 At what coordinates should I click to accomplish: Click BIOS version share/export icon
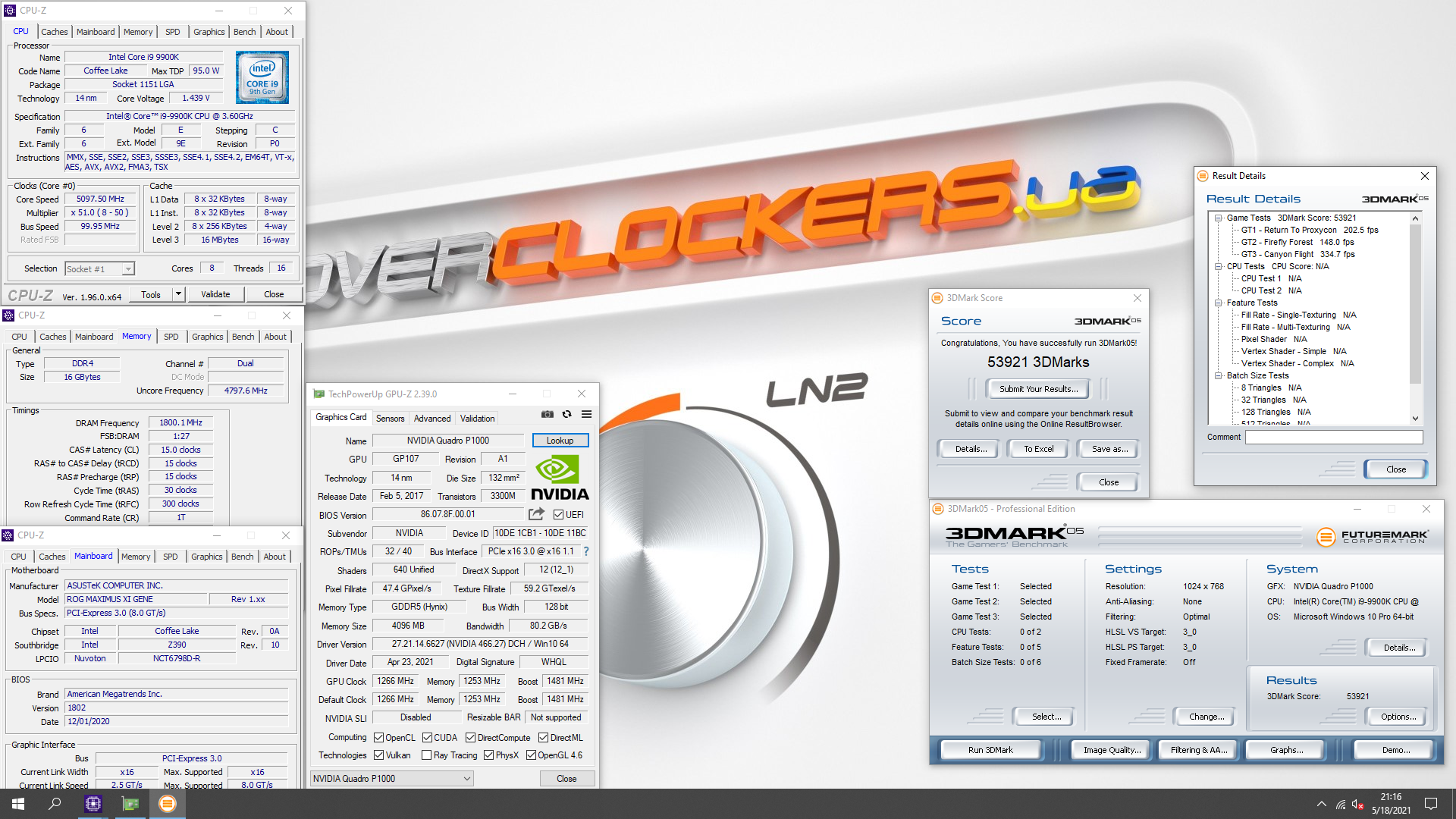(x=537, y=514)
